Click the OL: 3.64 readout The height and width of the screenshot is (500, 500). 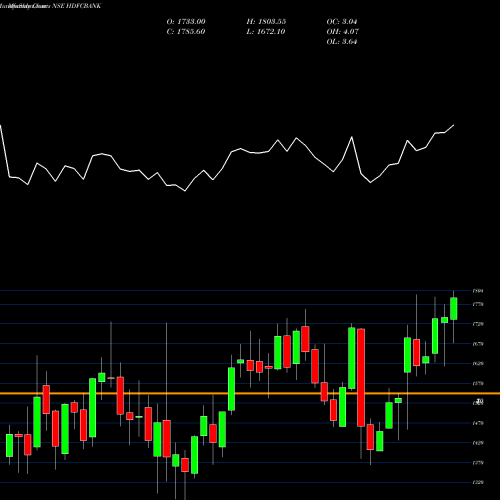342,42
